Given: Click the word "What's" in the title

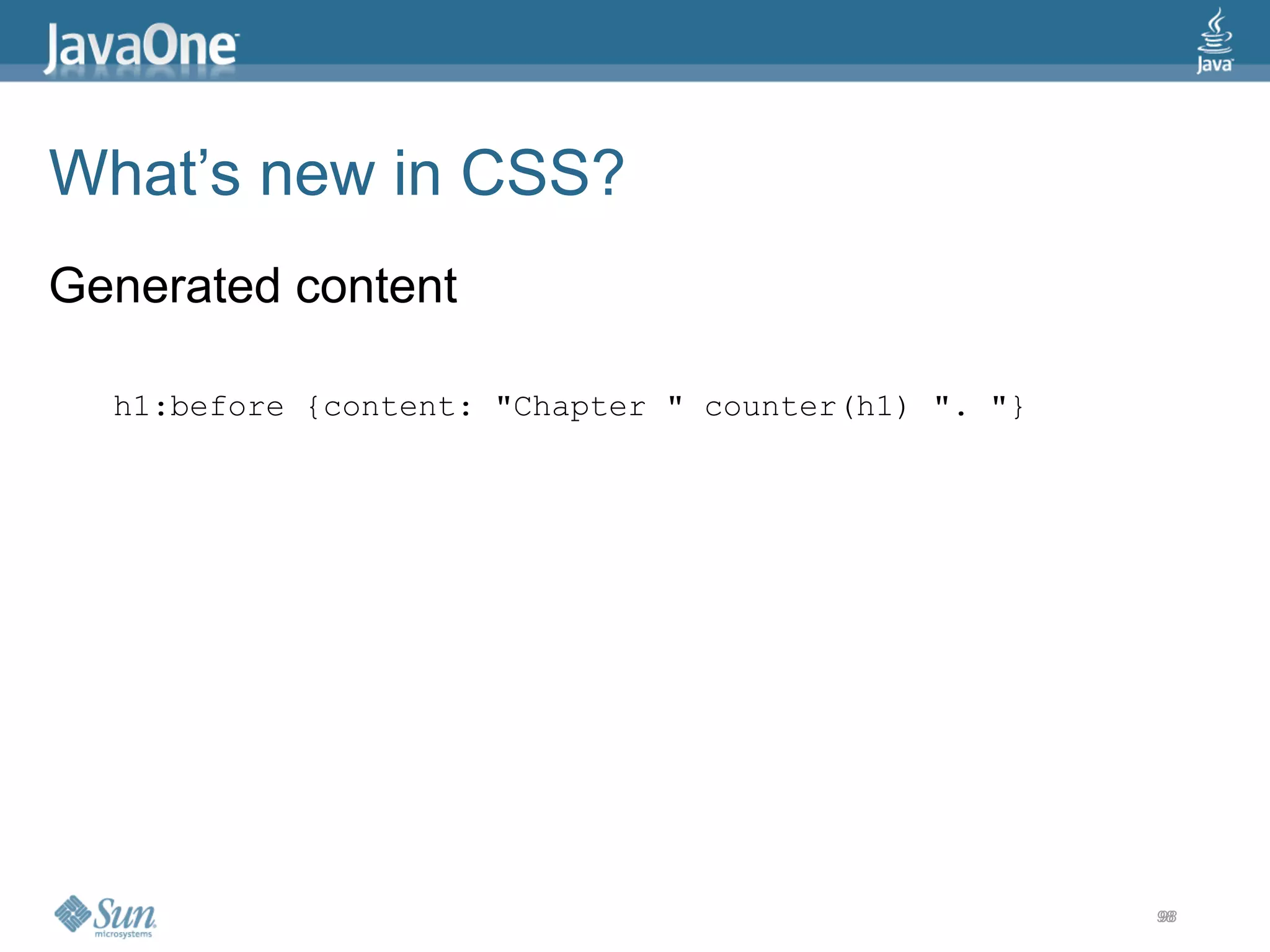Looking at the screenshot, I should (x=144, y=174).
